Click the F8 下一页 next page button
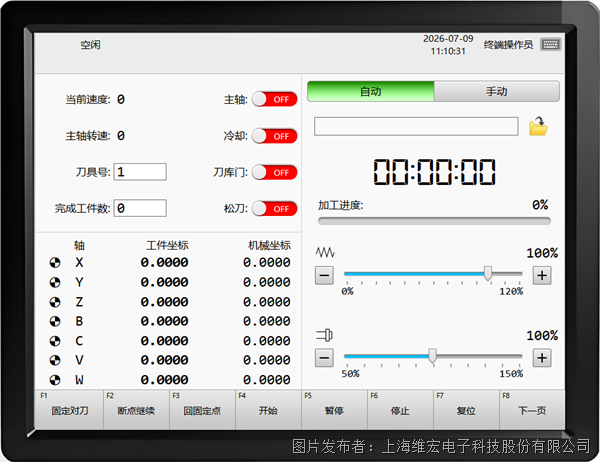 coord(532,409)
